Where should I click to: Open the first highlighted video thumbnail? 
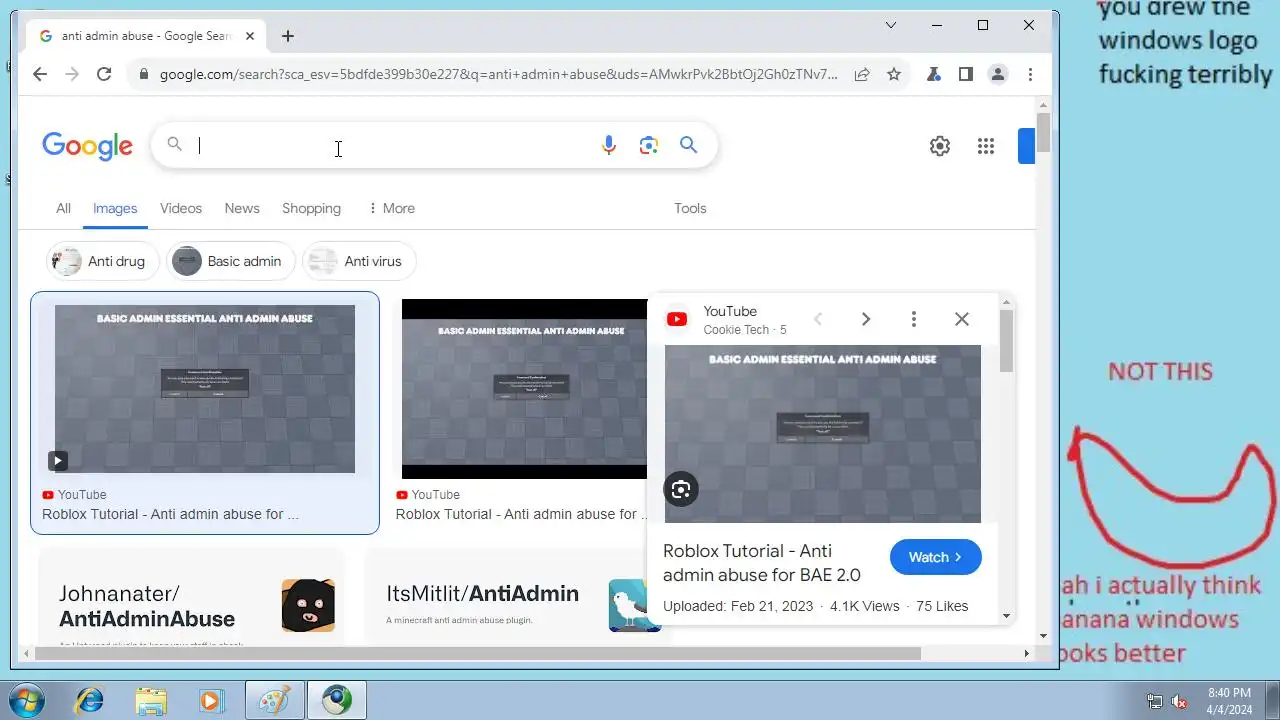[205, 389]
